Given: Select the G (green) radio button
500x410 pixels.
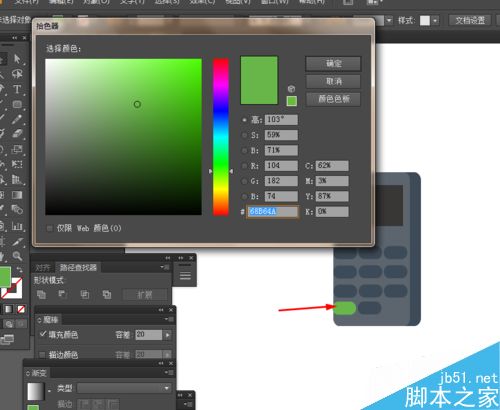Looking at the screenshot, I should point(245,181).
